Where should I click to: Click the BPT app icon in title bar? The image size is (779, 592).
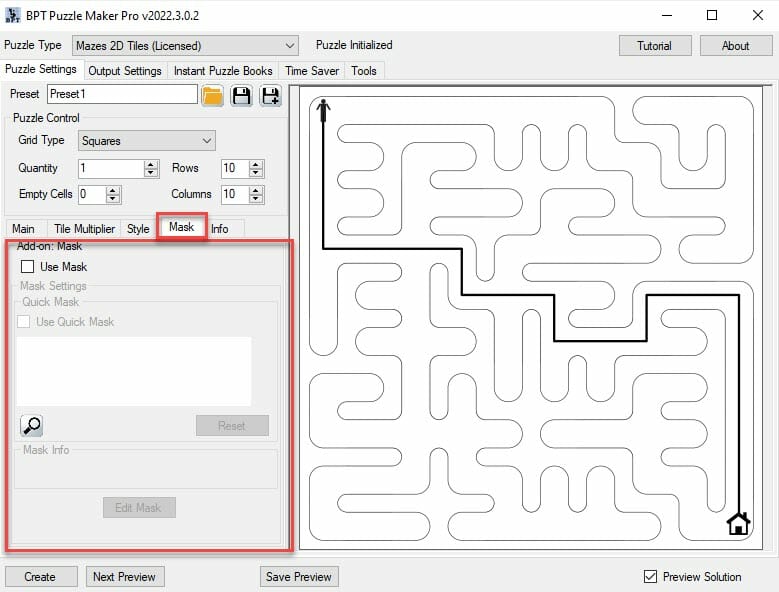(x=12, y=15)
